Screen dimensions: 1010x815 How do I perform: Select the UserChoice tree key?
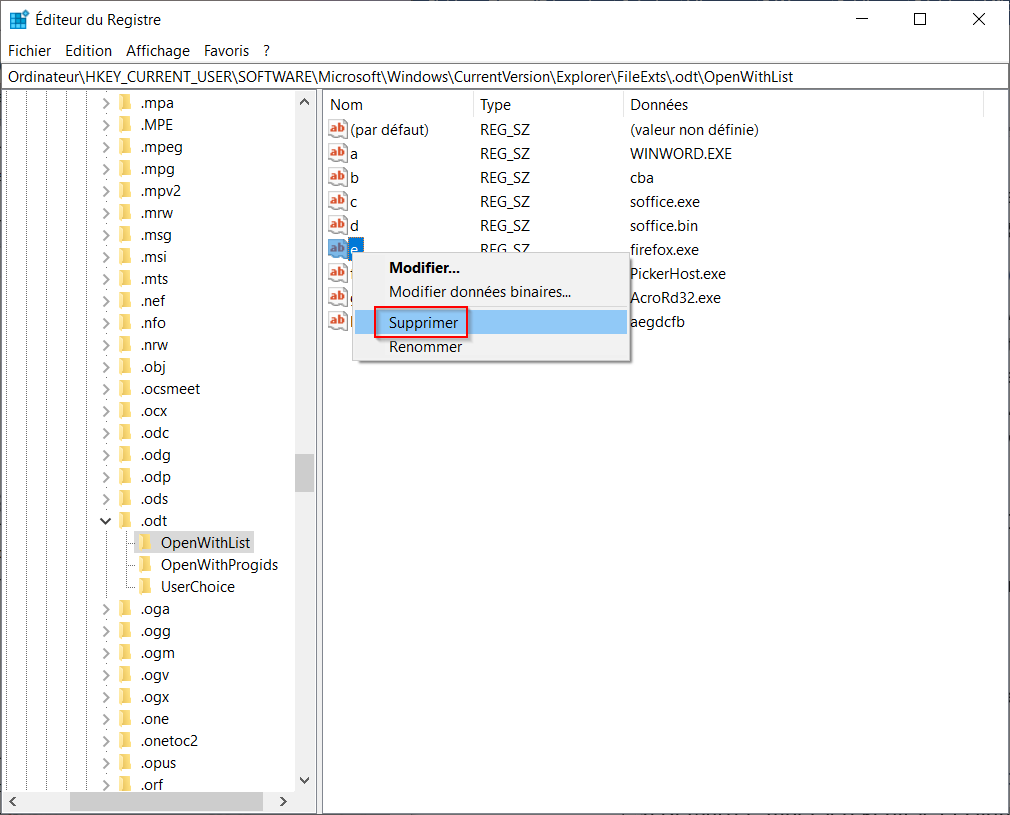198,586
